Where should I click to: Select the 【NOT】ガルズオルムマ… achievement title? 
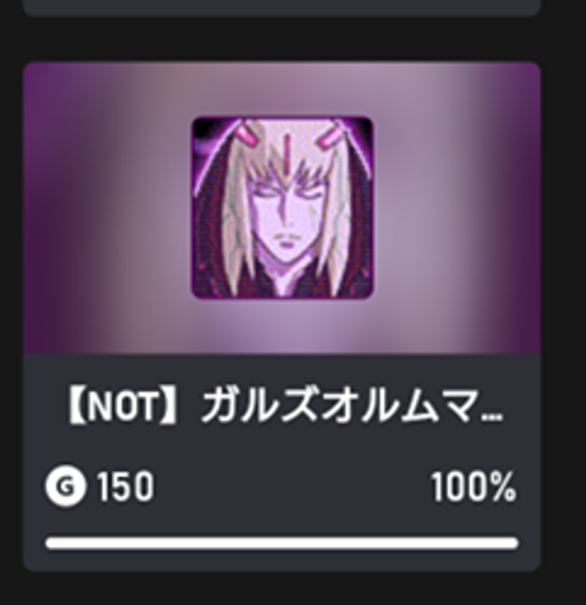point(286,406)
